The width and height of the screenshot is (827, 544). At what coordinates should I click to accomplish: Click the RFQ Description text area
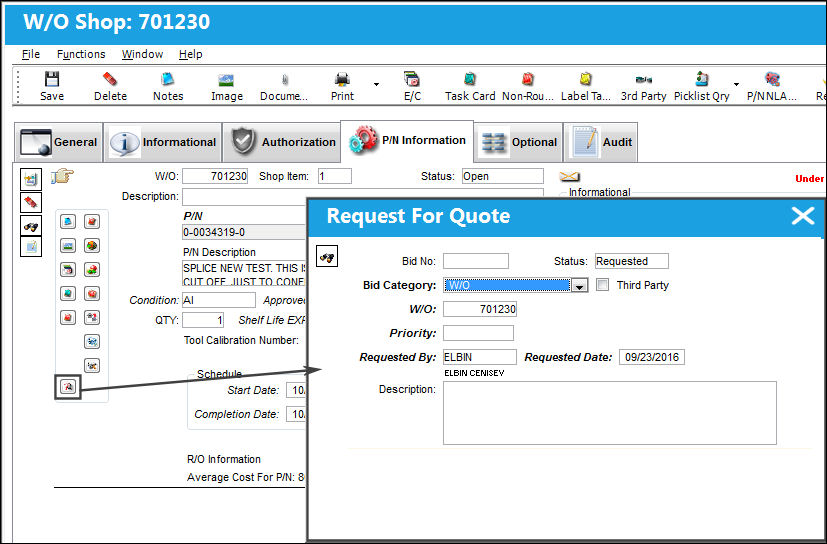pyautogui.click(x=610, y=413)
